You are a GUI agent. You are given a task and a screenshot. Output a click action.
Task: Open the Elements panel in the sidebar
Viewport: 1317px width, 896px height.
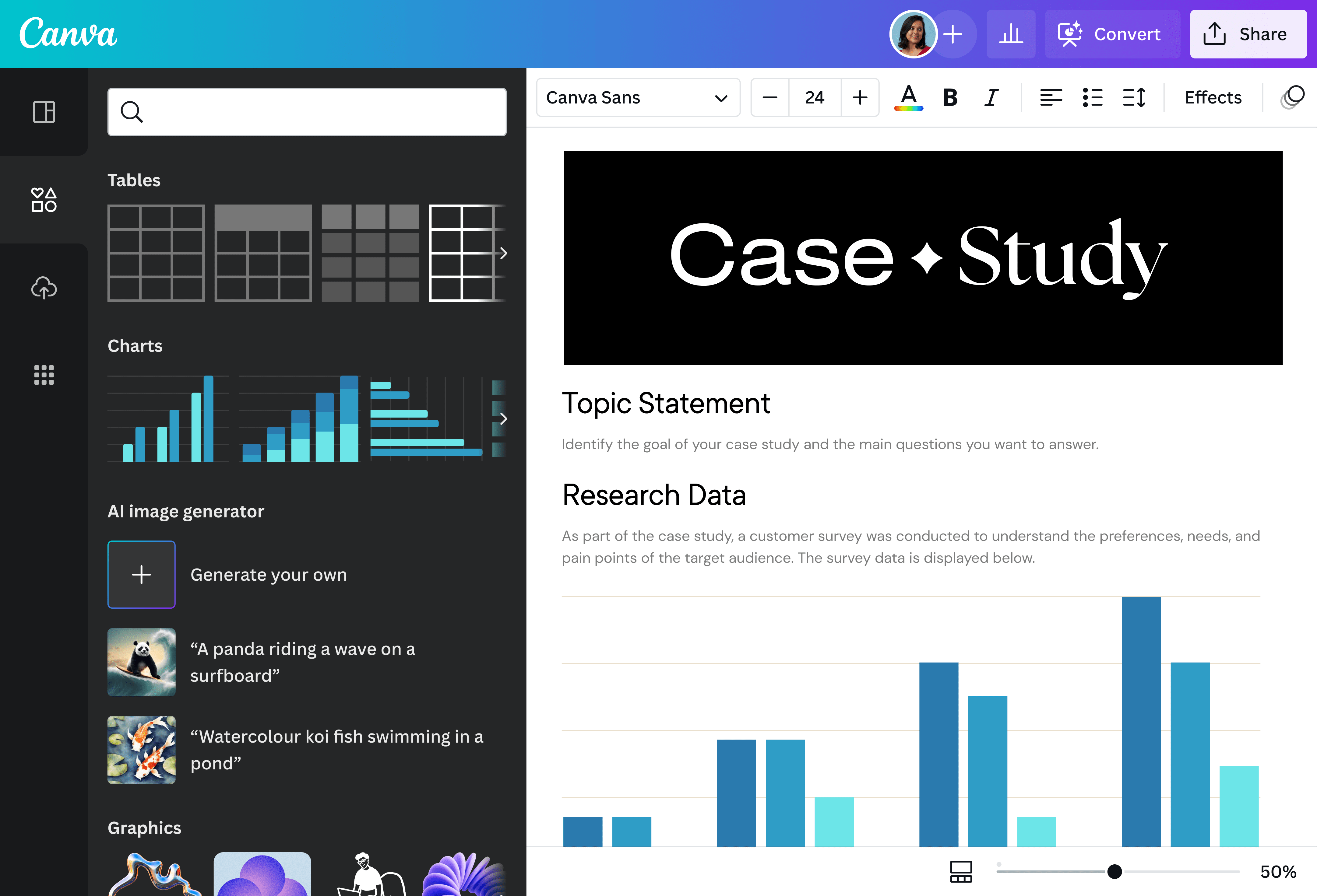44,199
